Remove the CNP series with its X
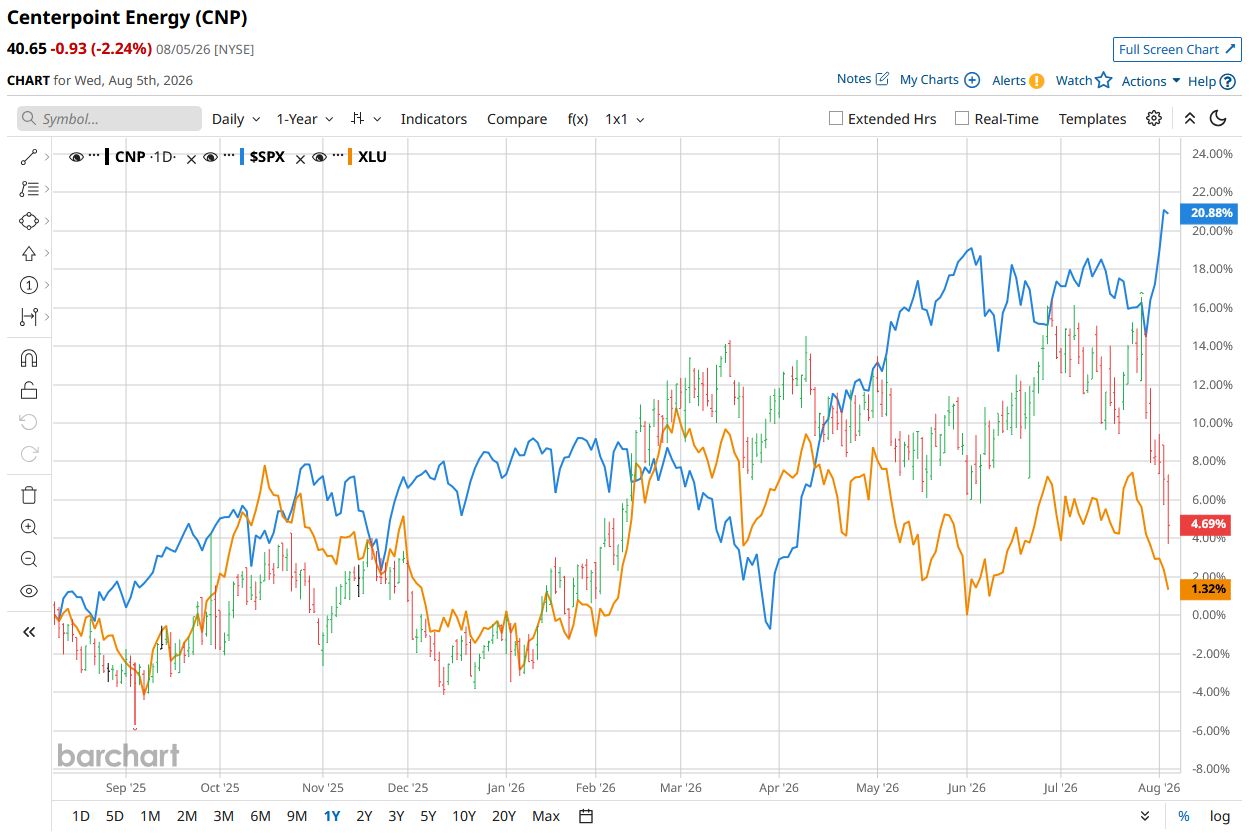 click(191, 158)
